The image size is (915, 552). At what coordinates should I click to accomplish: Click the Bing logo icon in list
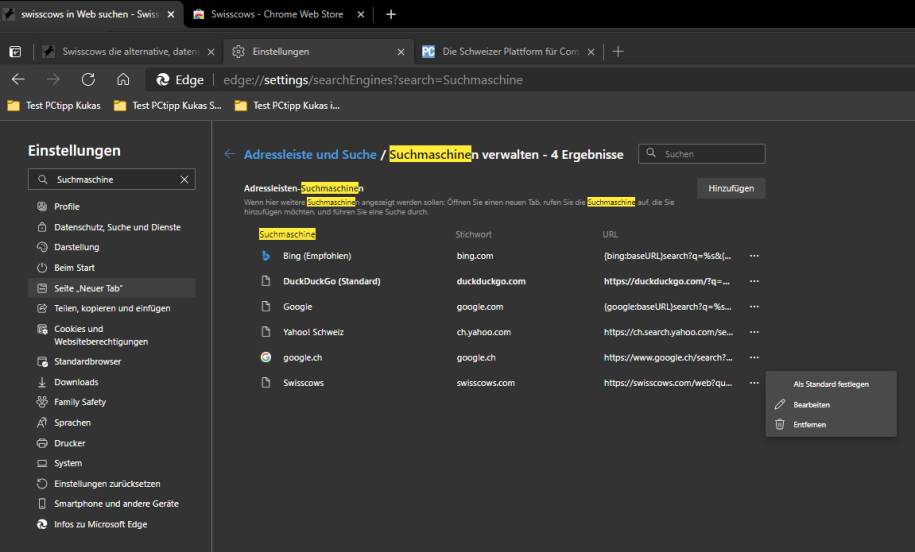(266, 256)
